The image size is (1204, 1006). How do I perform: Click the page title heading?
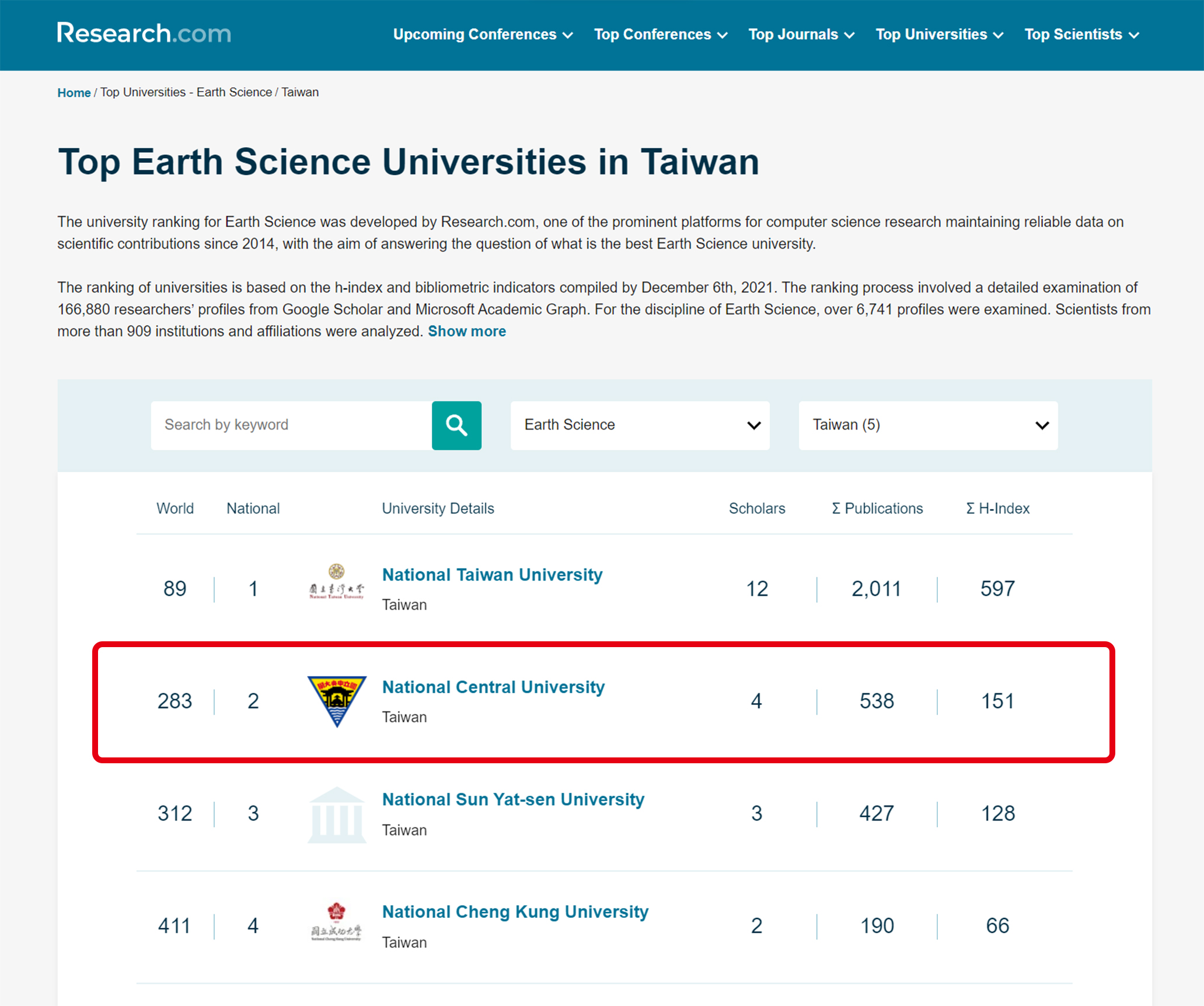(x=409, y=162)
